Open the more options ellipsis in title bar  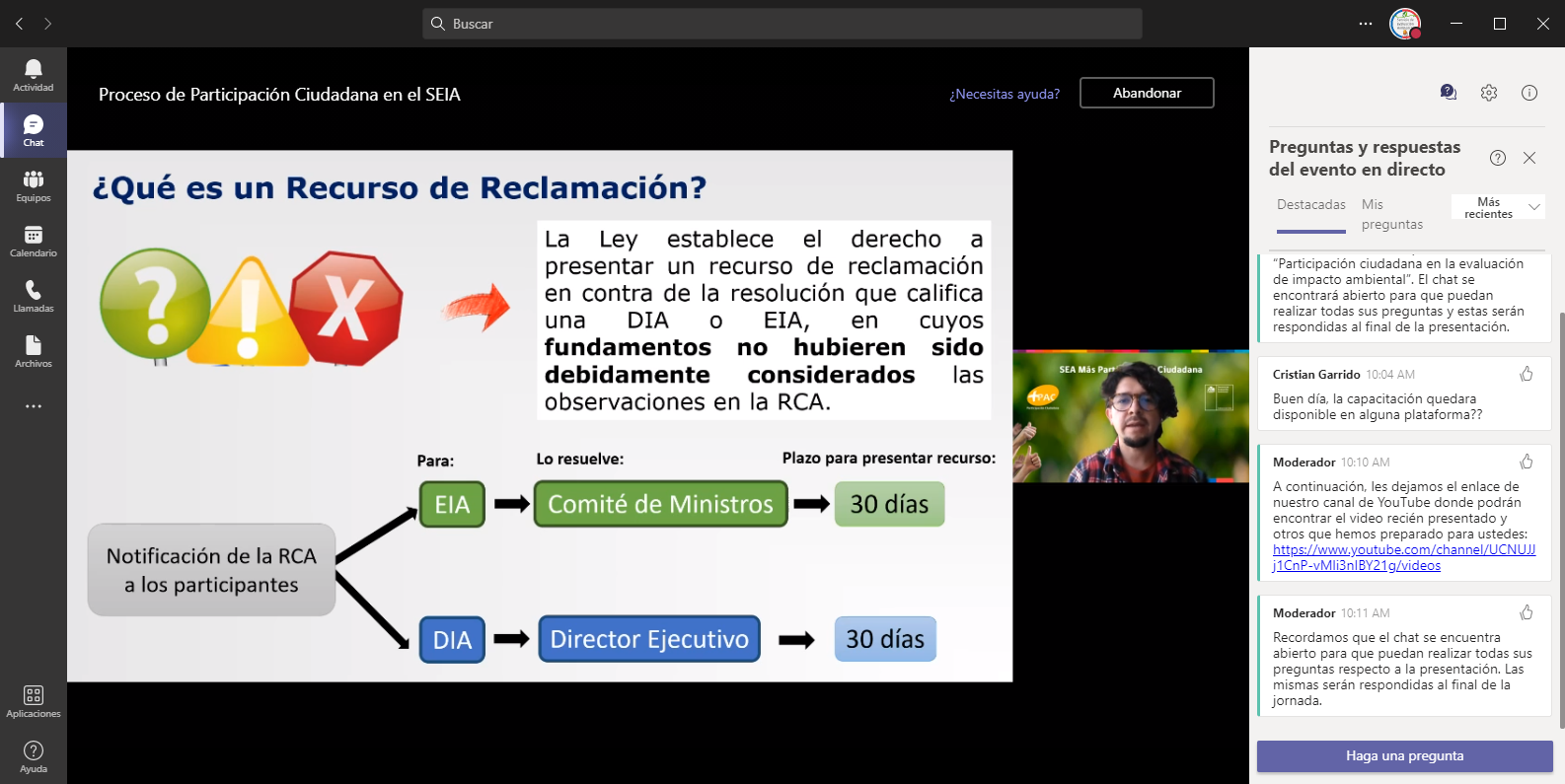coord(1366,24)
